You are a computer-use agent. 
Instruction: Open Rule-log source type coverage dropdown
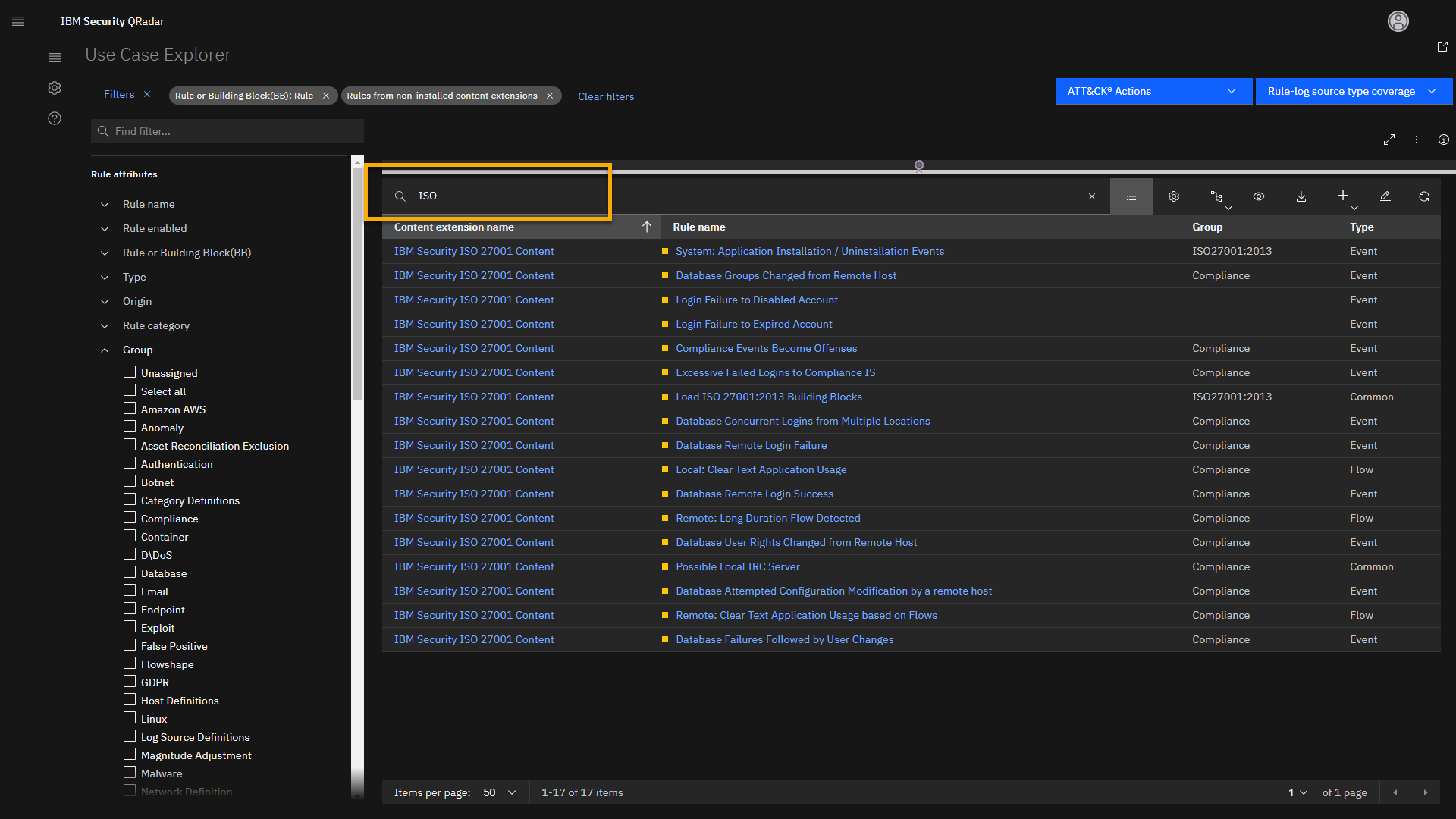point(1353,91)
